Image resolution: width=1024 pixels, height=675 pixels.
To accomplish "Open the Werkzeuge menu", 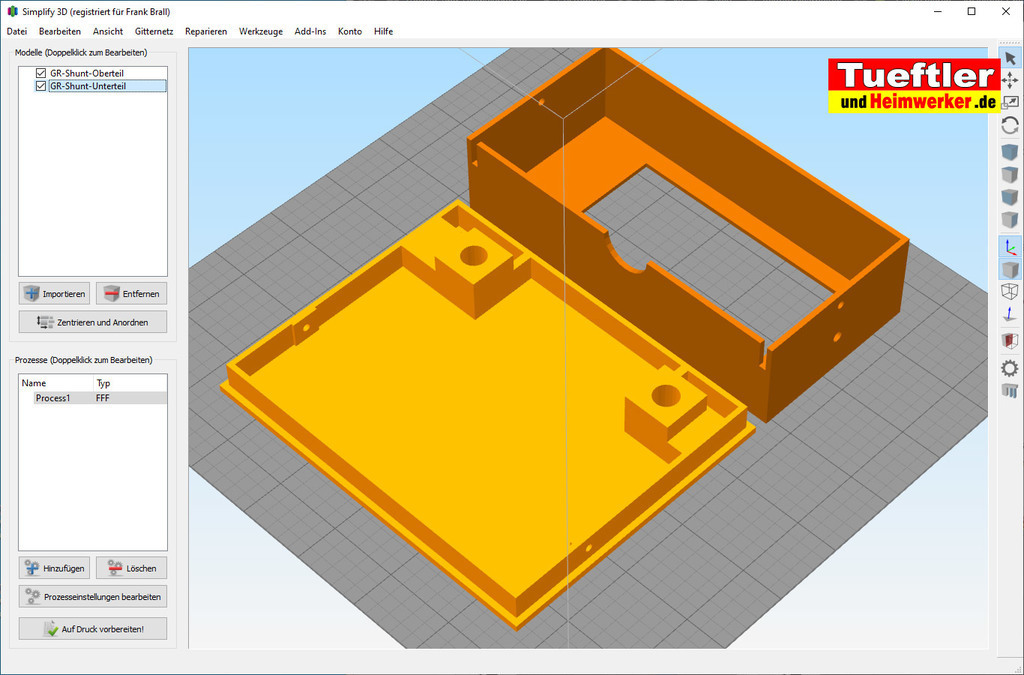I will [261, 31].
